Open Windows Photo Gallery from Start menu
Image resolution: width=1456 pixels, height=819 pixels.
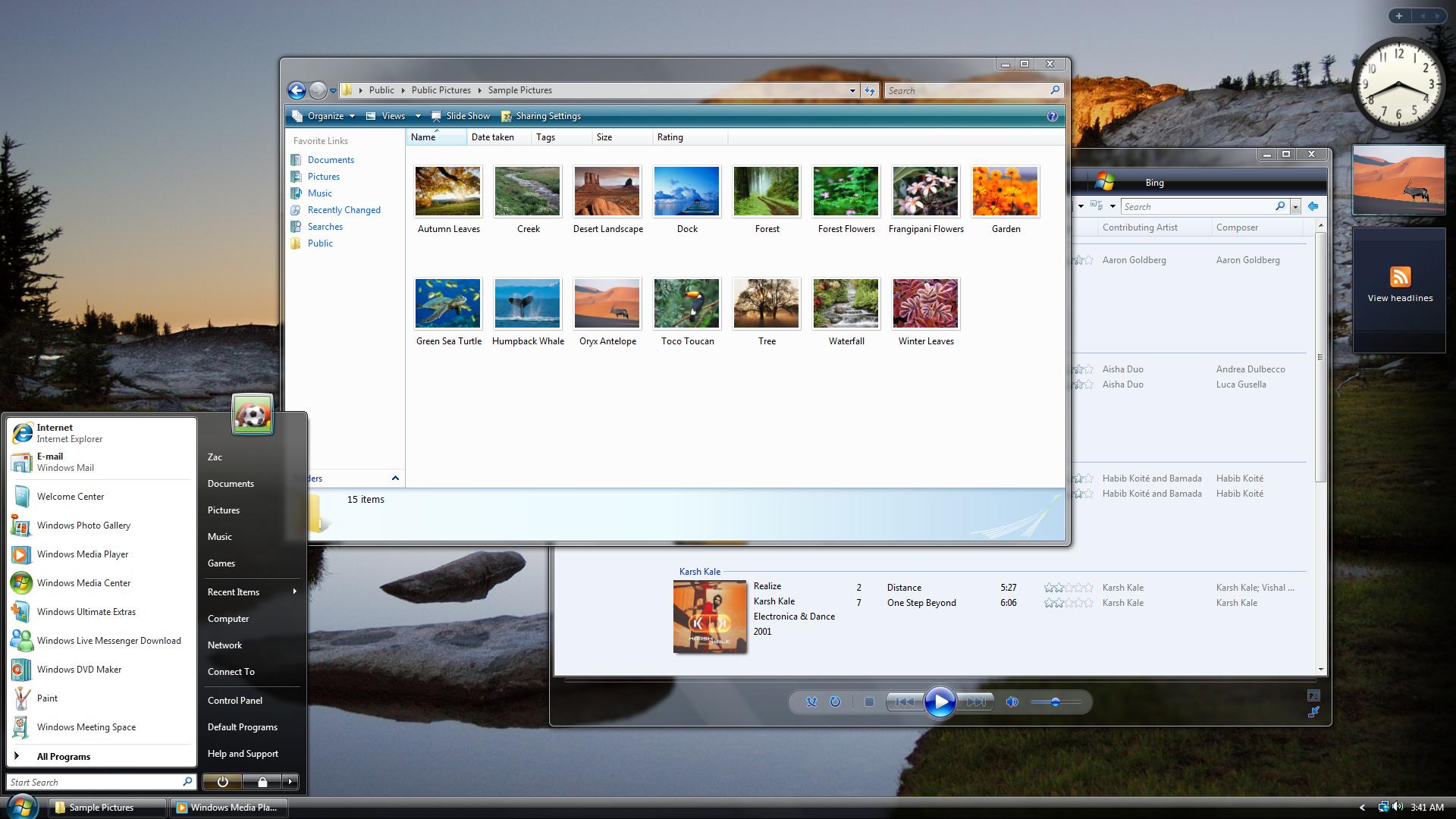click(83, 525)
